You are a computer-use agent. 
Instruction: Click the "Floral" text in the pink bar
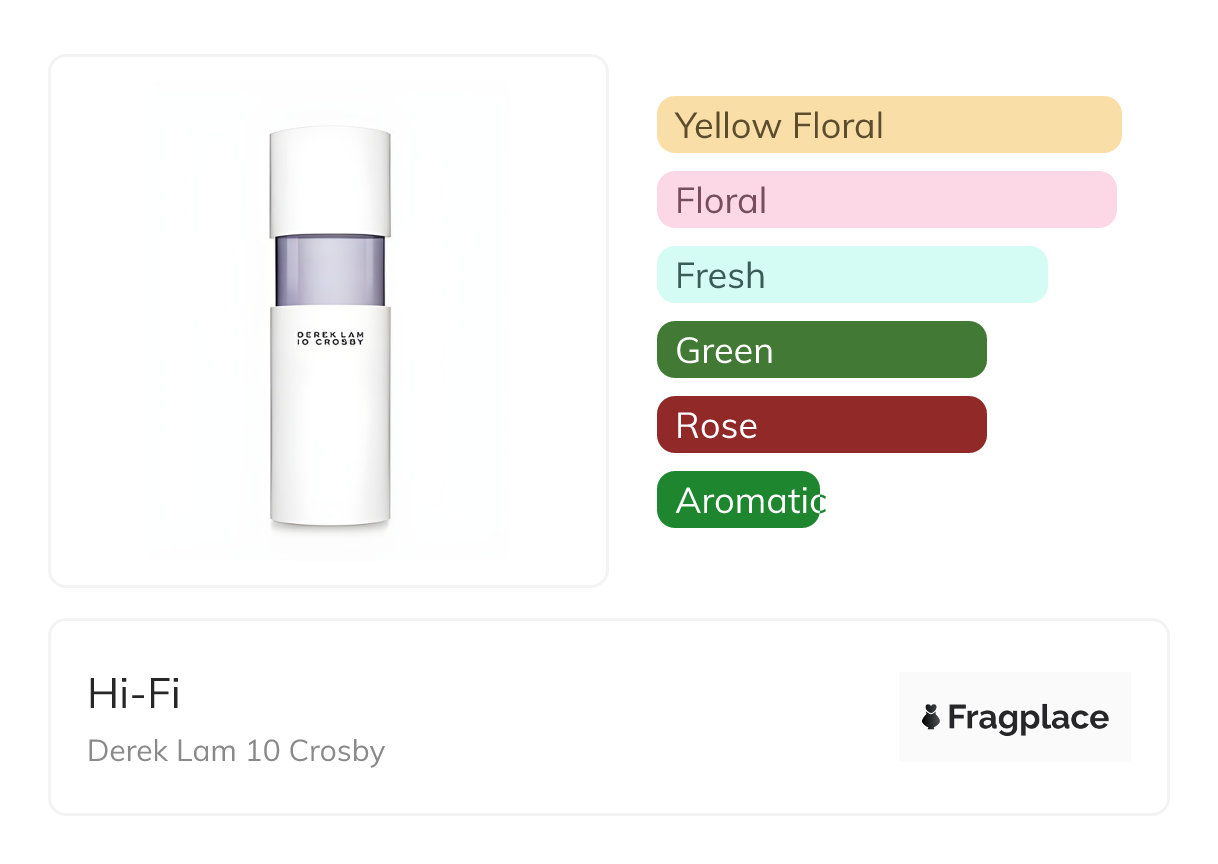pyautogui.click(x=721, y=201)
